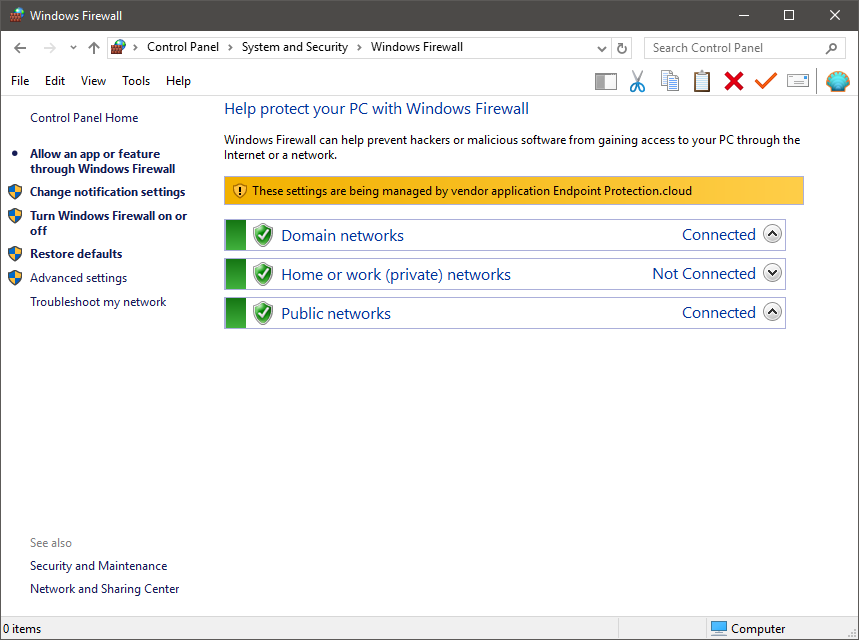The image size is (859, 640).
Task: Open Security and Maintenance link
Action: (99, 565)
